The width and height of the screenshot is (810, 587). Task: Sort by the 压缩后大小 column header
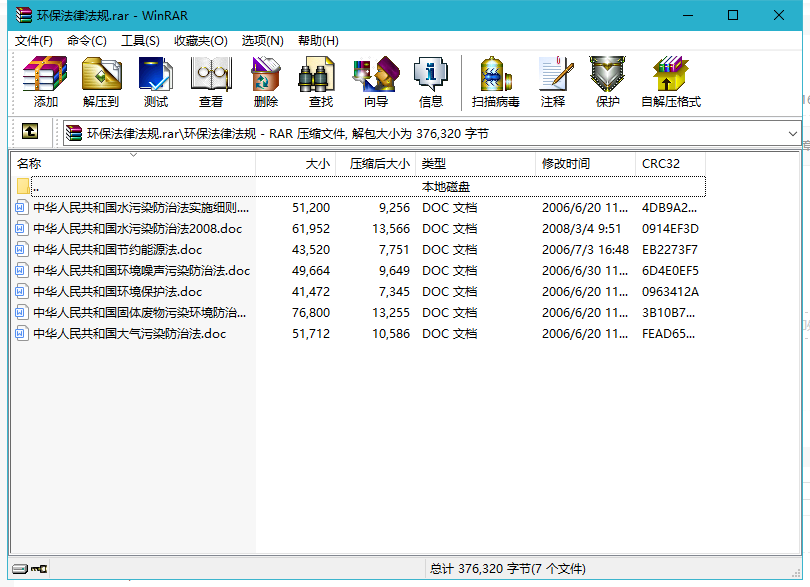coord(376,164)
